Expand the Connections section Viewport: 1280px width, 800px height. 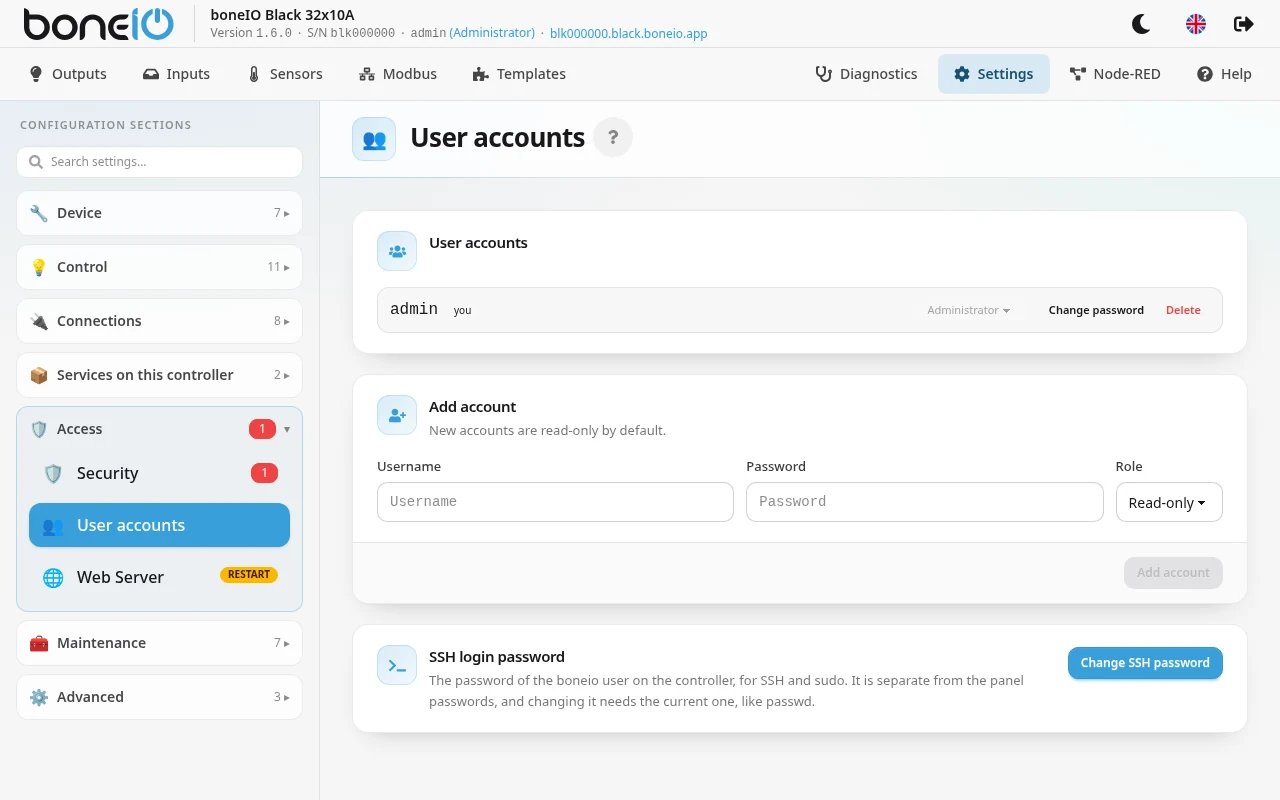point(159,321)
